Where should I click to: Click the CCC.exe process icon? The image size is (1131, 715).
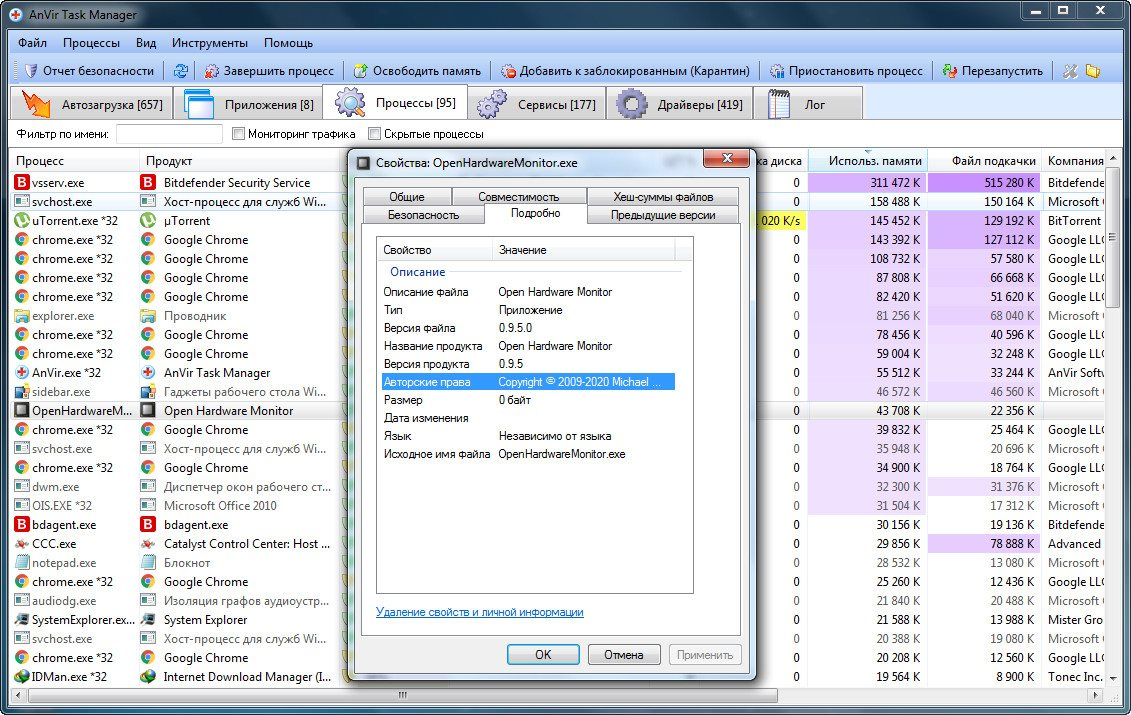(x=22, y=544)
